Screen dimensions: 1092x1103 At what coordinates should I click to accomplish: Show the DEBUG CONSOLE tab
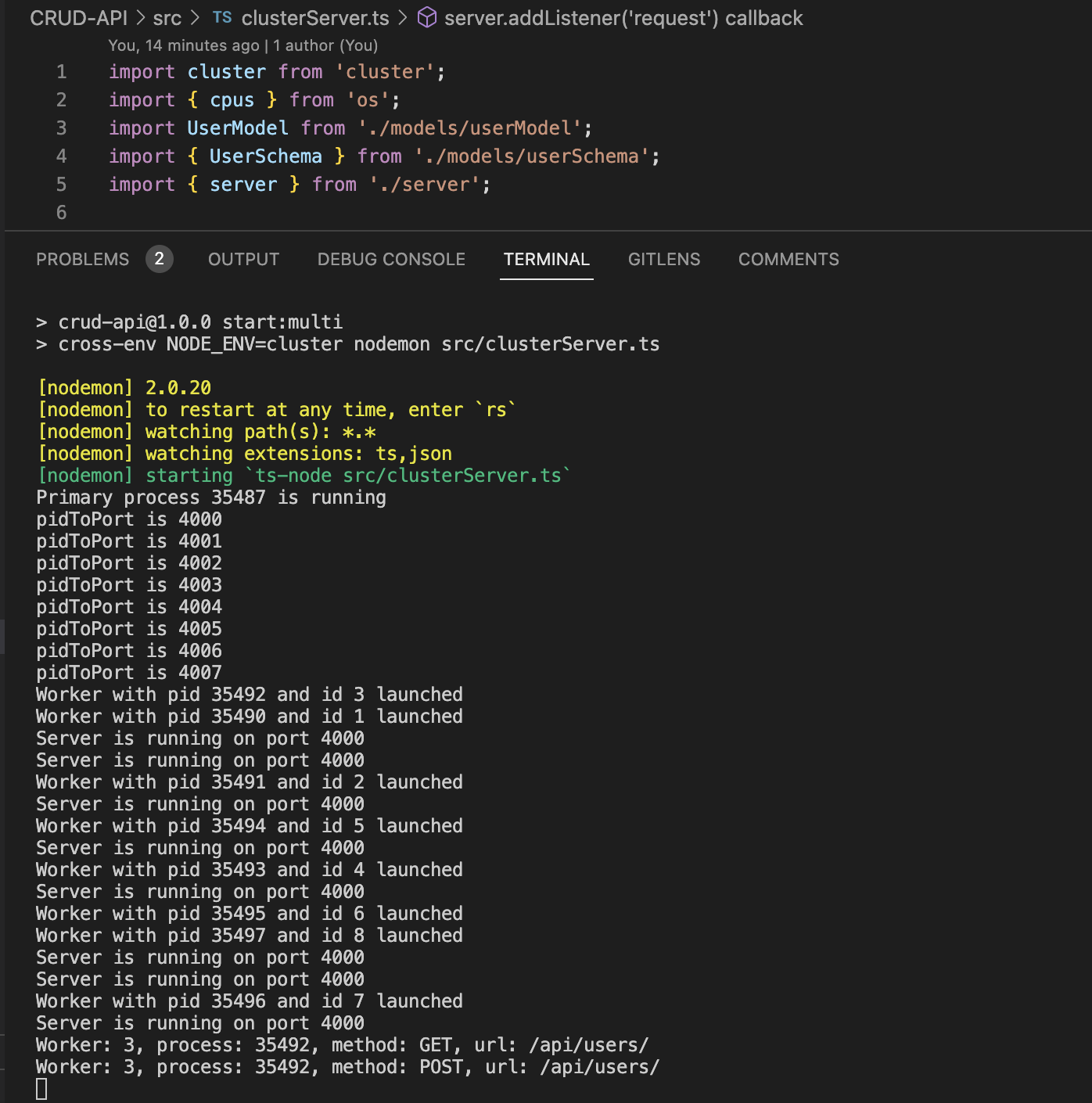(x=391, y=260)
